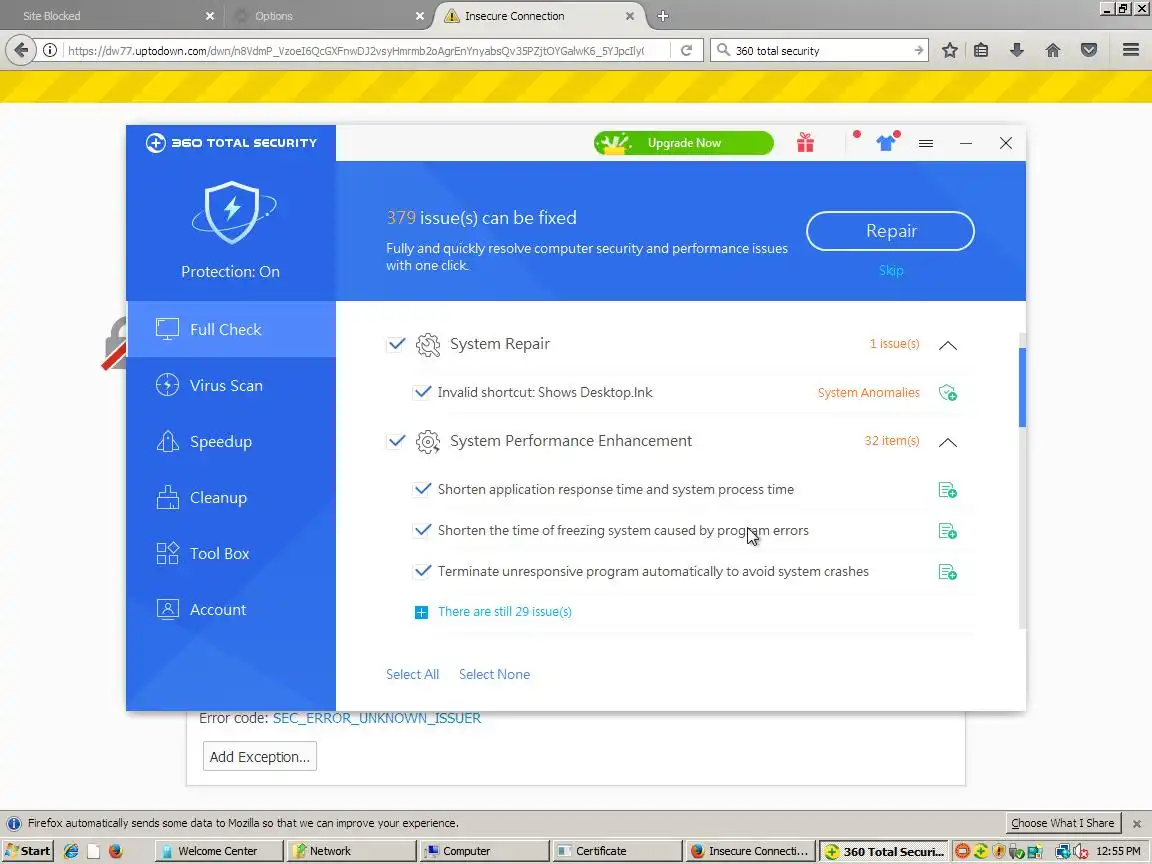Open the Account section
This screenshot has height=864, width=1152.
(x=231, y=609)
